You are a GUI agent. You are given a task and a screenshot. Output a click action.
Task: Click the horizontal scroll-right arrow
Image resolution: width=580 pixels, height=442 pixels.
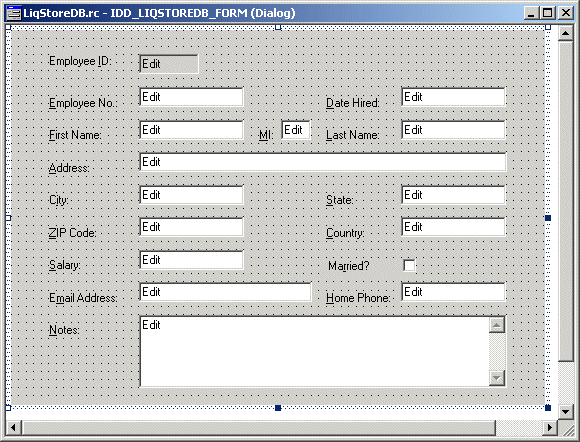(550, 428)
